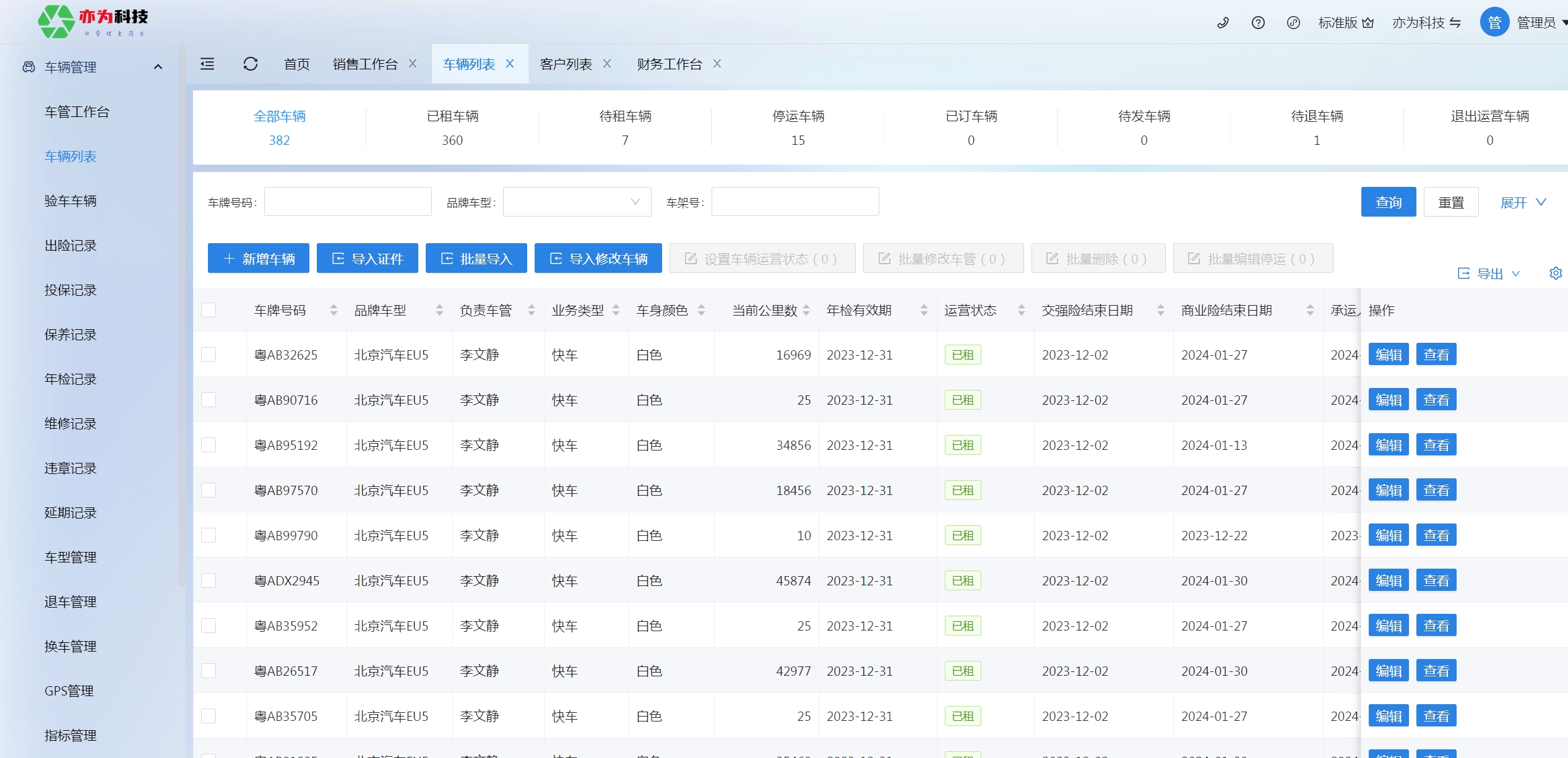Open the help question mark icon
Viewport: 1568px width, 758px height.
(1258, 23)
